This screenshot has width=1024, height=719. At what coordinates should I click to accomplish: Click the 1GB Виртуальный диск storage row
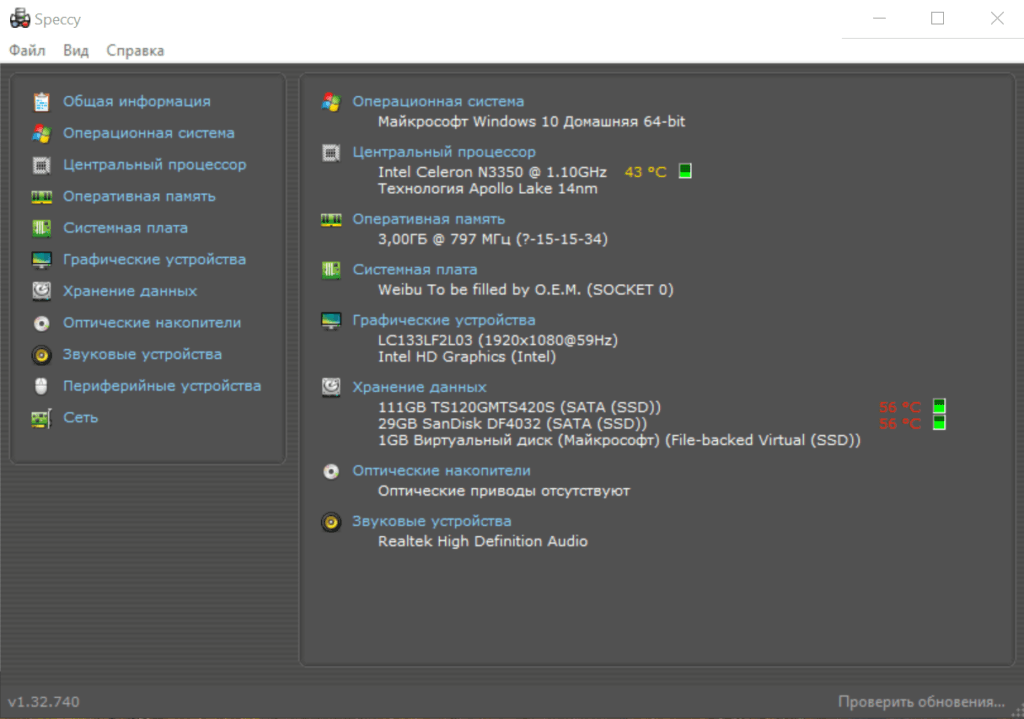pyautogui.click(x=619, y=441)
